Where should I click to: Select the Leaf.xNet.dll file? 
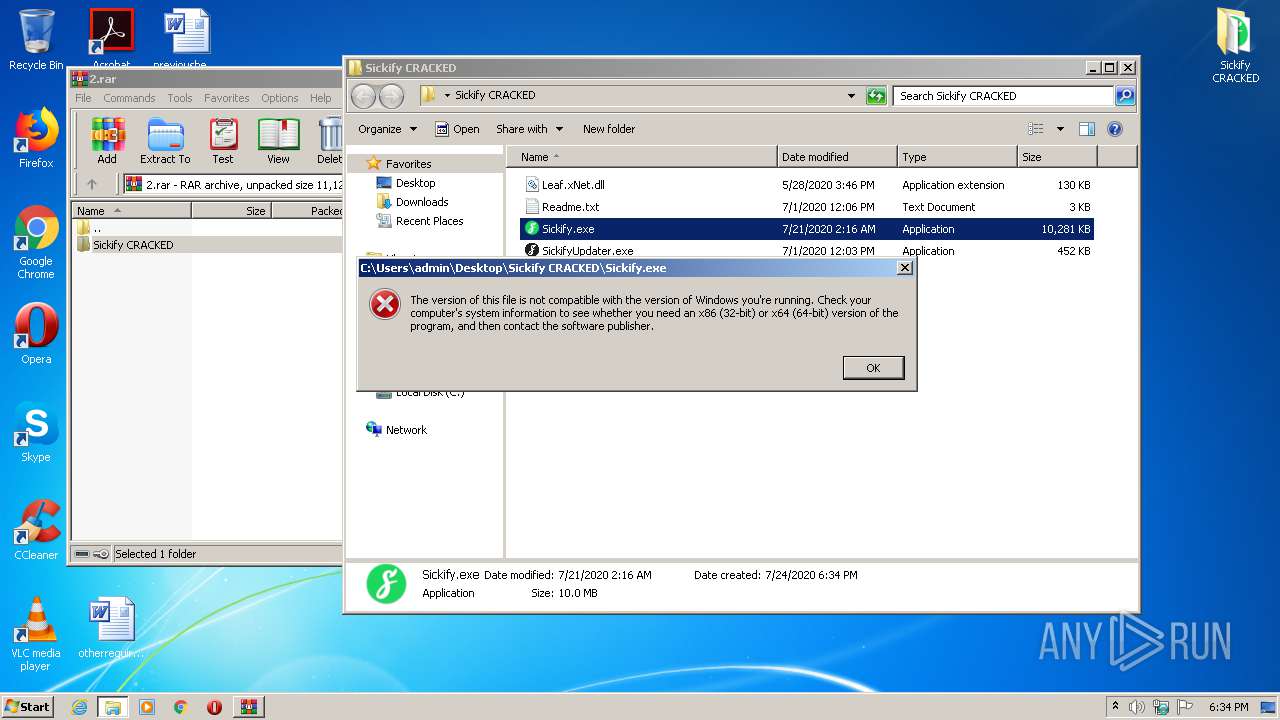coord(572,185)
